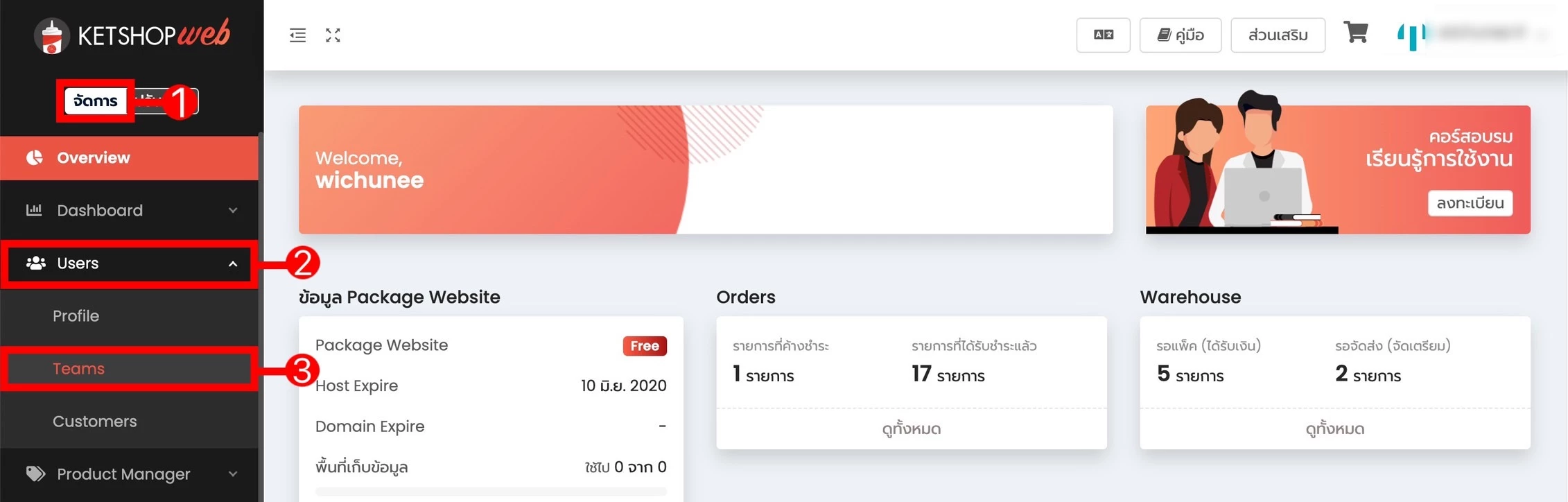View all orders via ดูทั้งหมด link

[x=911, y=429]
